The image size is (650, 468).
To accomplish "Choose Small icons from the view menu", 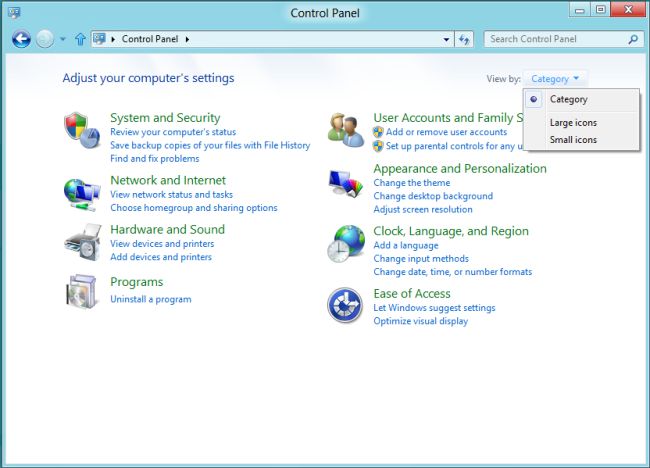I will tap(573, 140).
